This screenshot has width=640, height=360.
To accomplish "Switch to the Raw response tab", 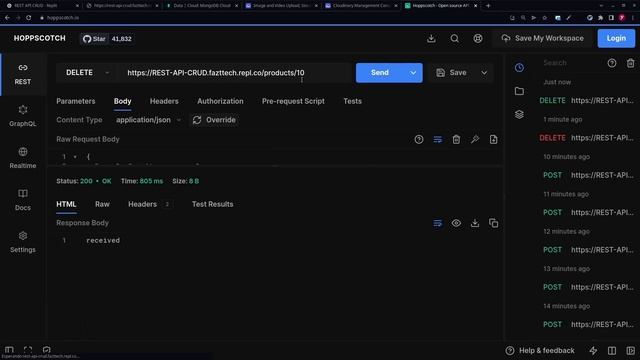I will 102,204.
